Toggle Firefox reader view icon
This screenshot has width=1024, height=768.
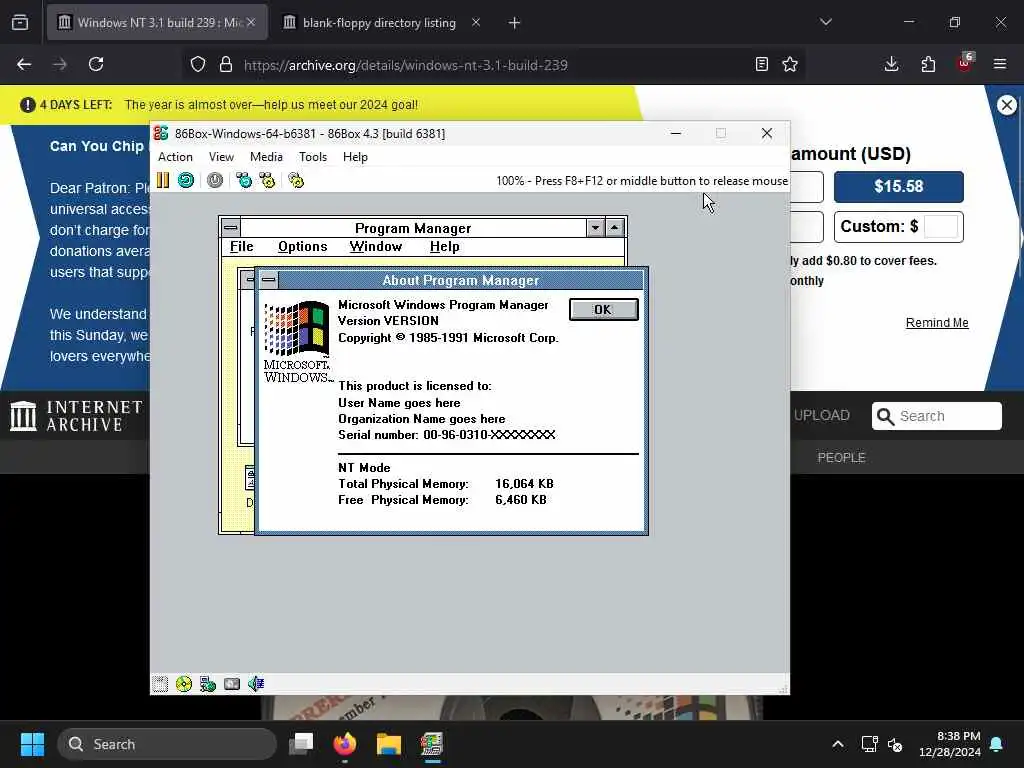(761, 65)
